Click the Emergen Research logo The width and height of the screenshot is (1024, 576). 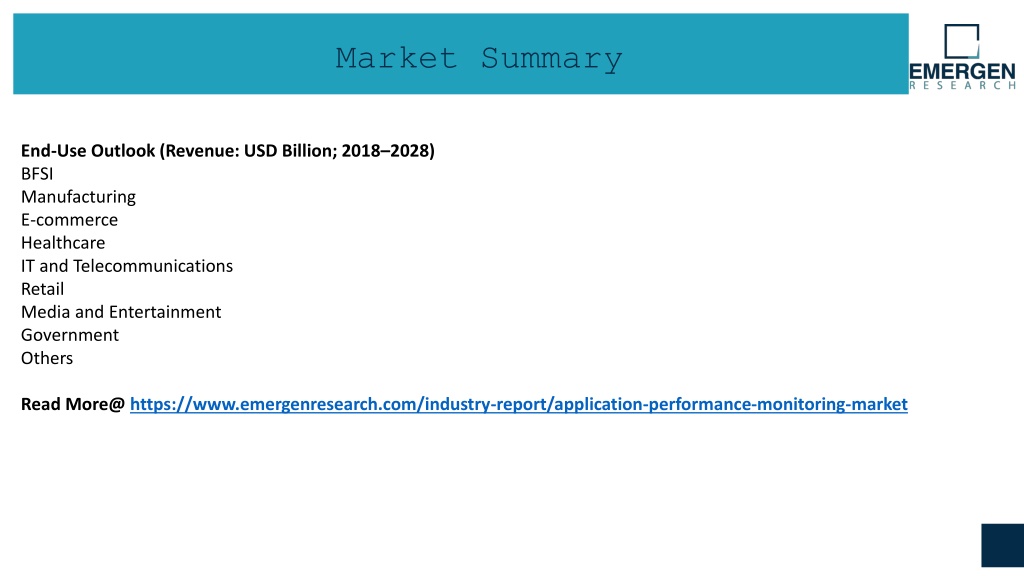pos(962,57)
